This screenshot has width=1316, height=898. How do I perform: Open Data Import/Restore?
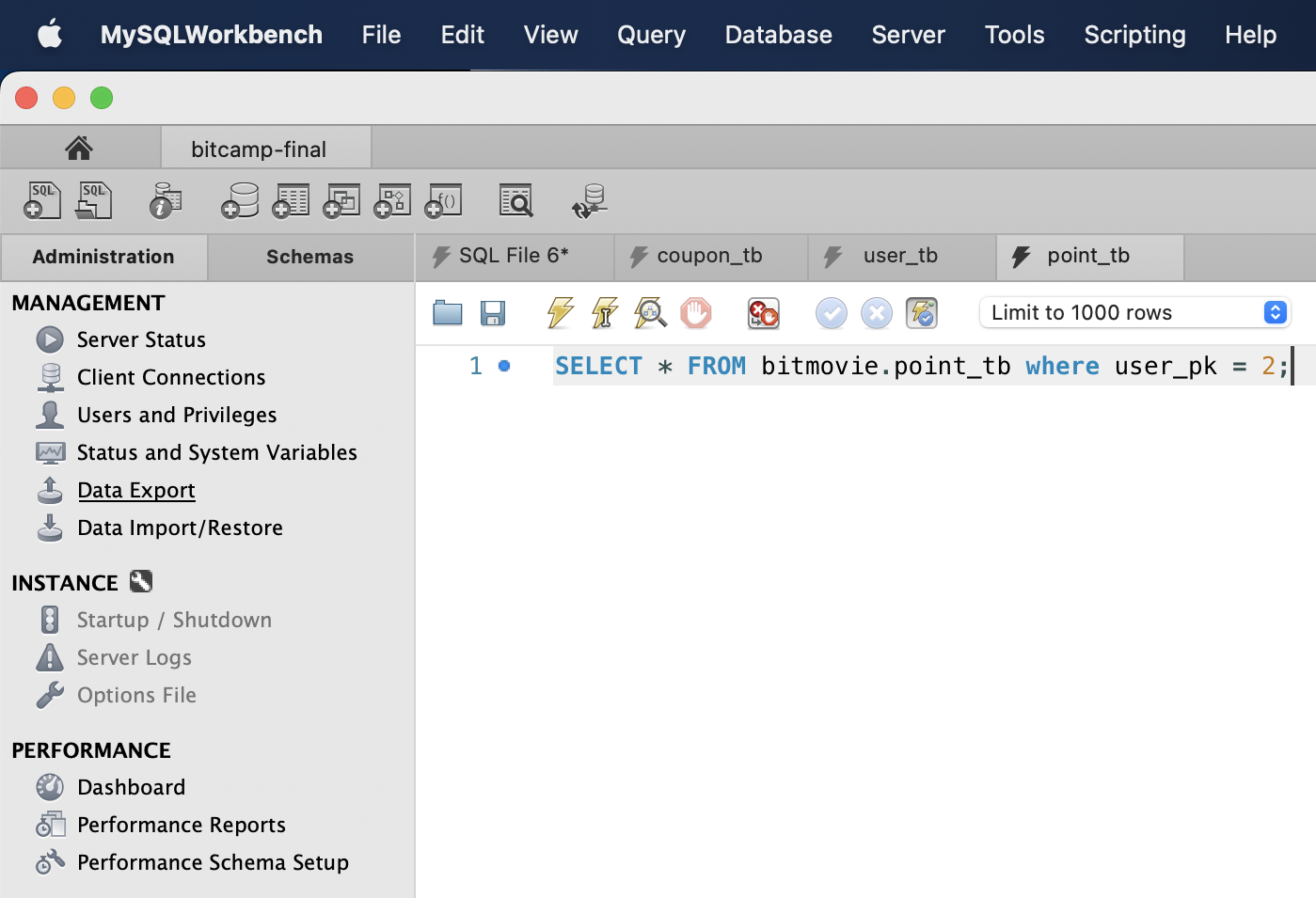click(180, 528)
